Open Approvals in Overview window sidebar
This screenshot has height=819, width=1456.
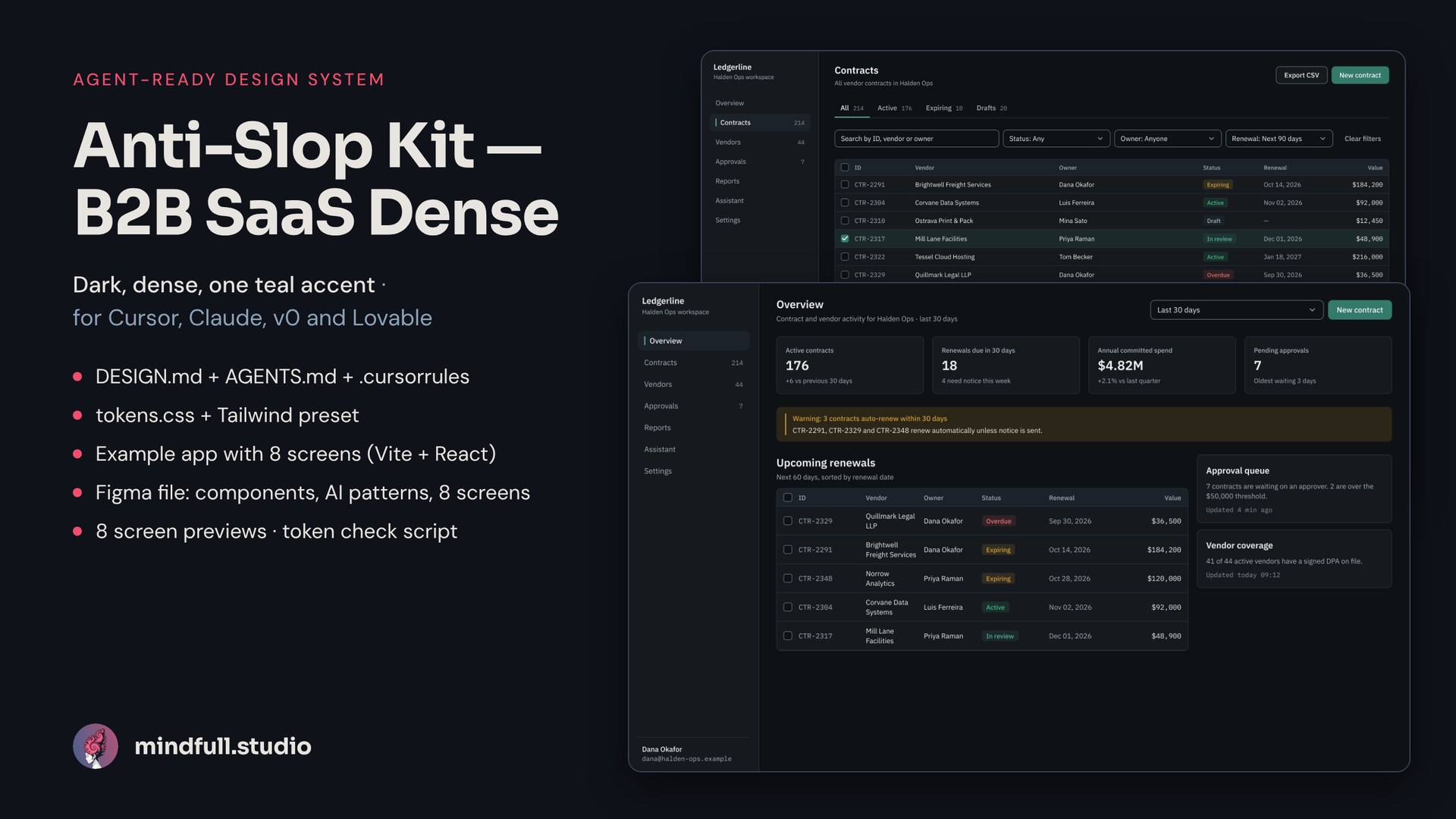[x=693, y=406]
